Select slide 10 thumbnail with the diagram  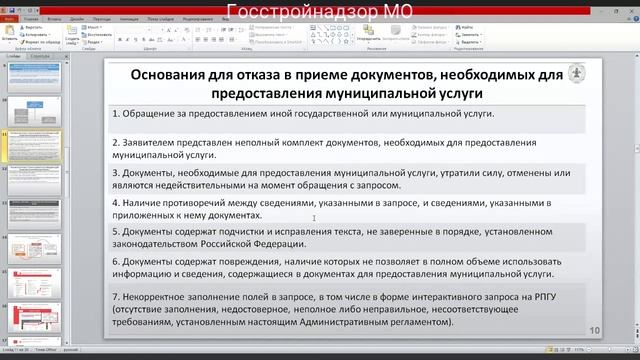pos(34,111)
